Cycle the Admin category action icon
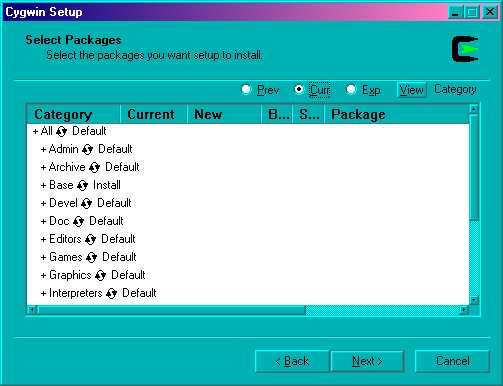Viewport: 503px width, 386px height. pyautogui.click(x=88, y=150)
